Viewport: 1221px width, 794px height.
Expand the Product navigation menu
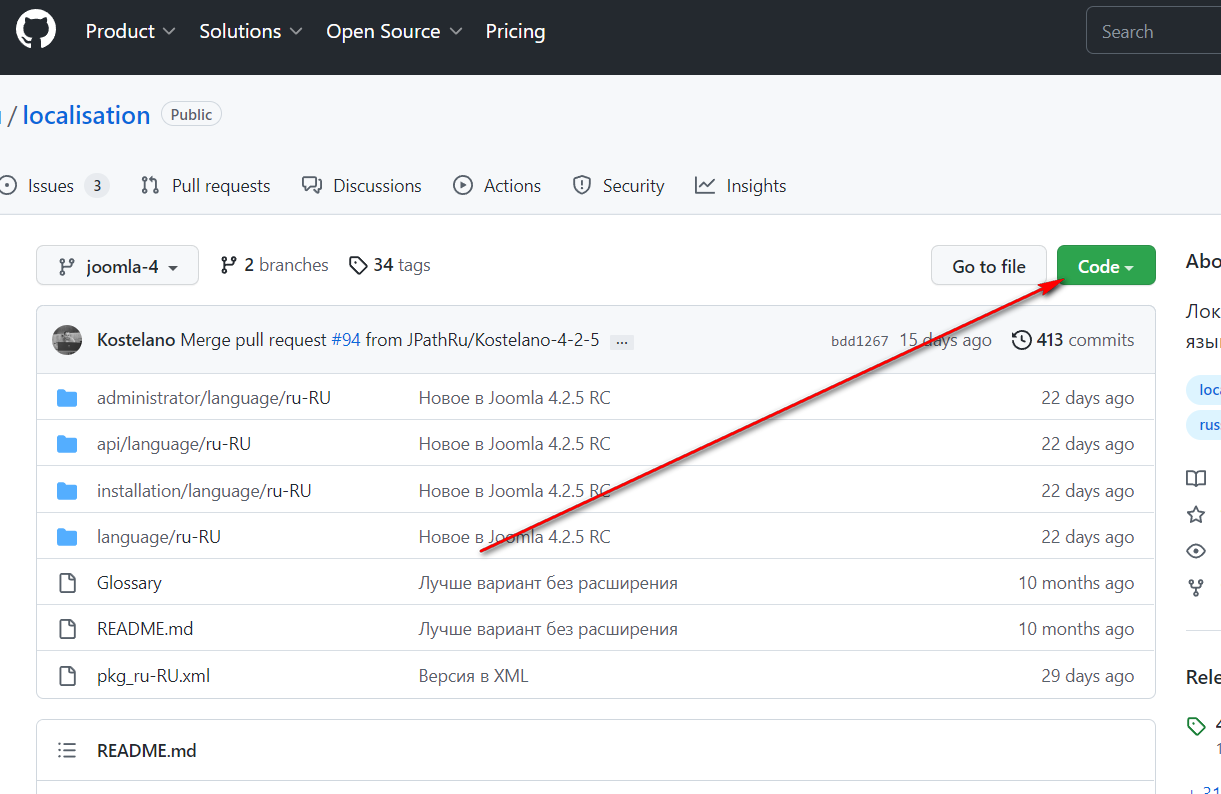coord(130,32)
